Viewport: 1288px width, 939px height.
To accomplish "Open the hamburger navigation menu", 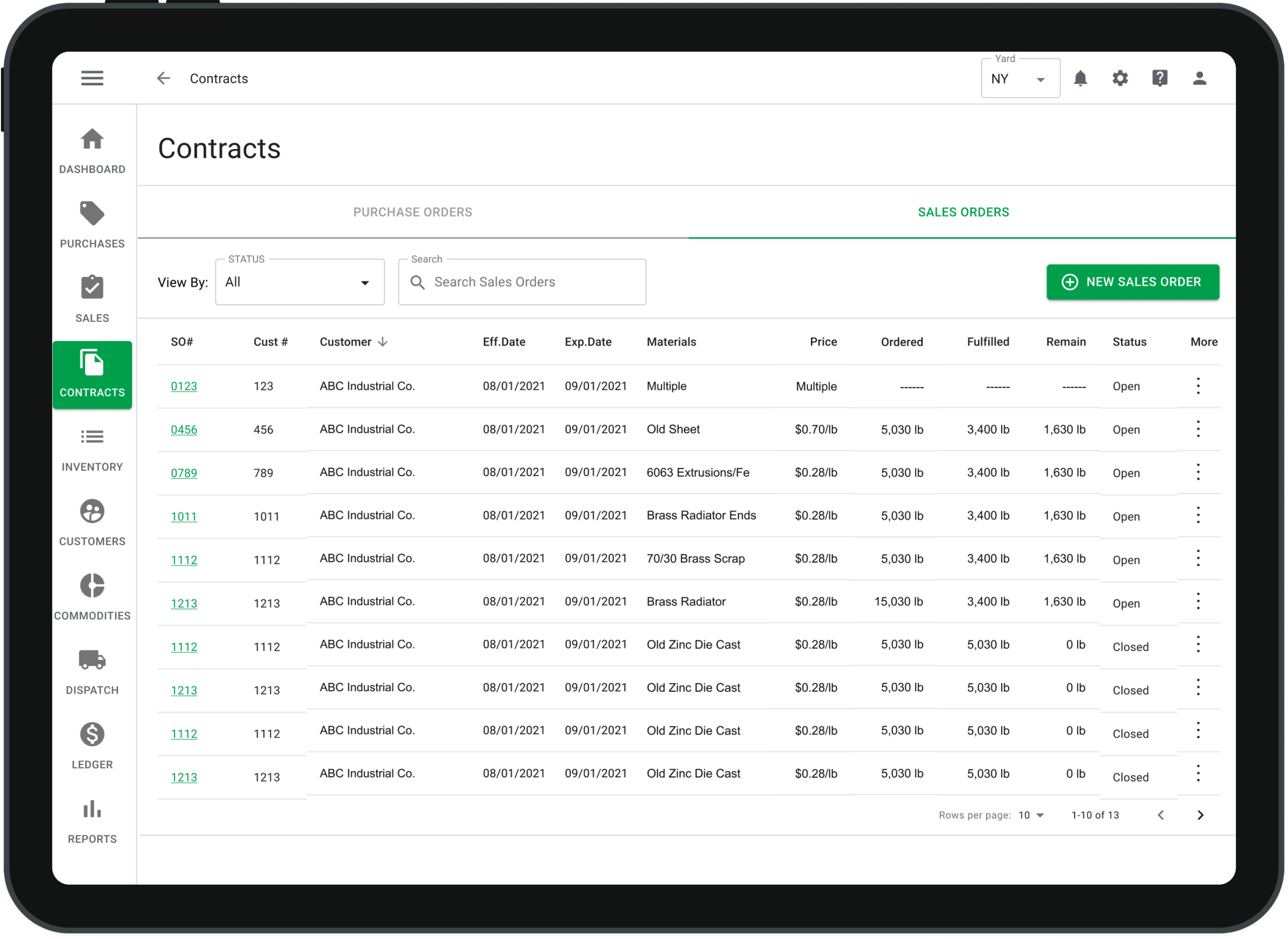I will [92, 78].
